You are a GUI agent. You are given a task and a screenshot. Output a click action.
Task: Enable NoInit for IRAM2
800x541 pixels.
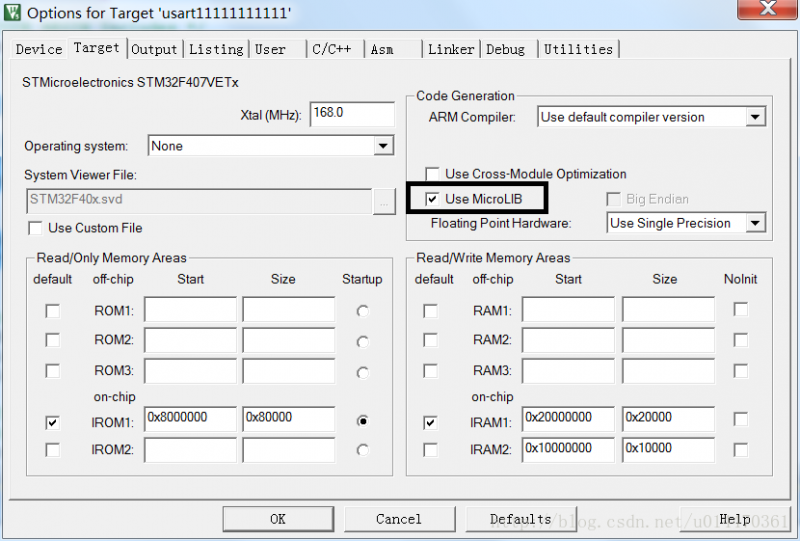click(741, 450)
